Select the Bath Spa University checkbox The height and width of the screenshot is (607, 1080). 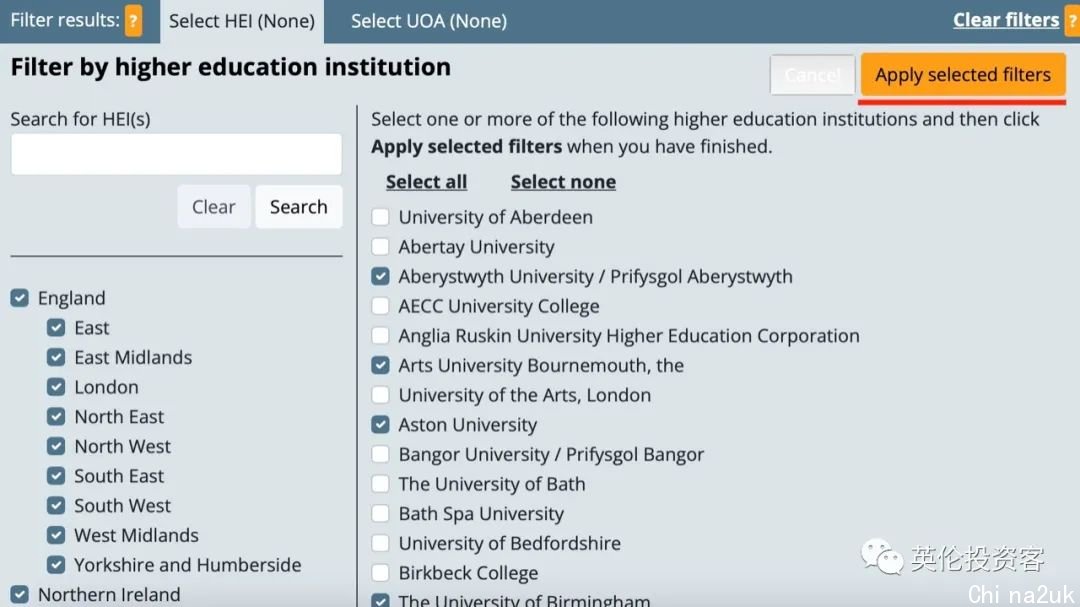pos(380,513)
